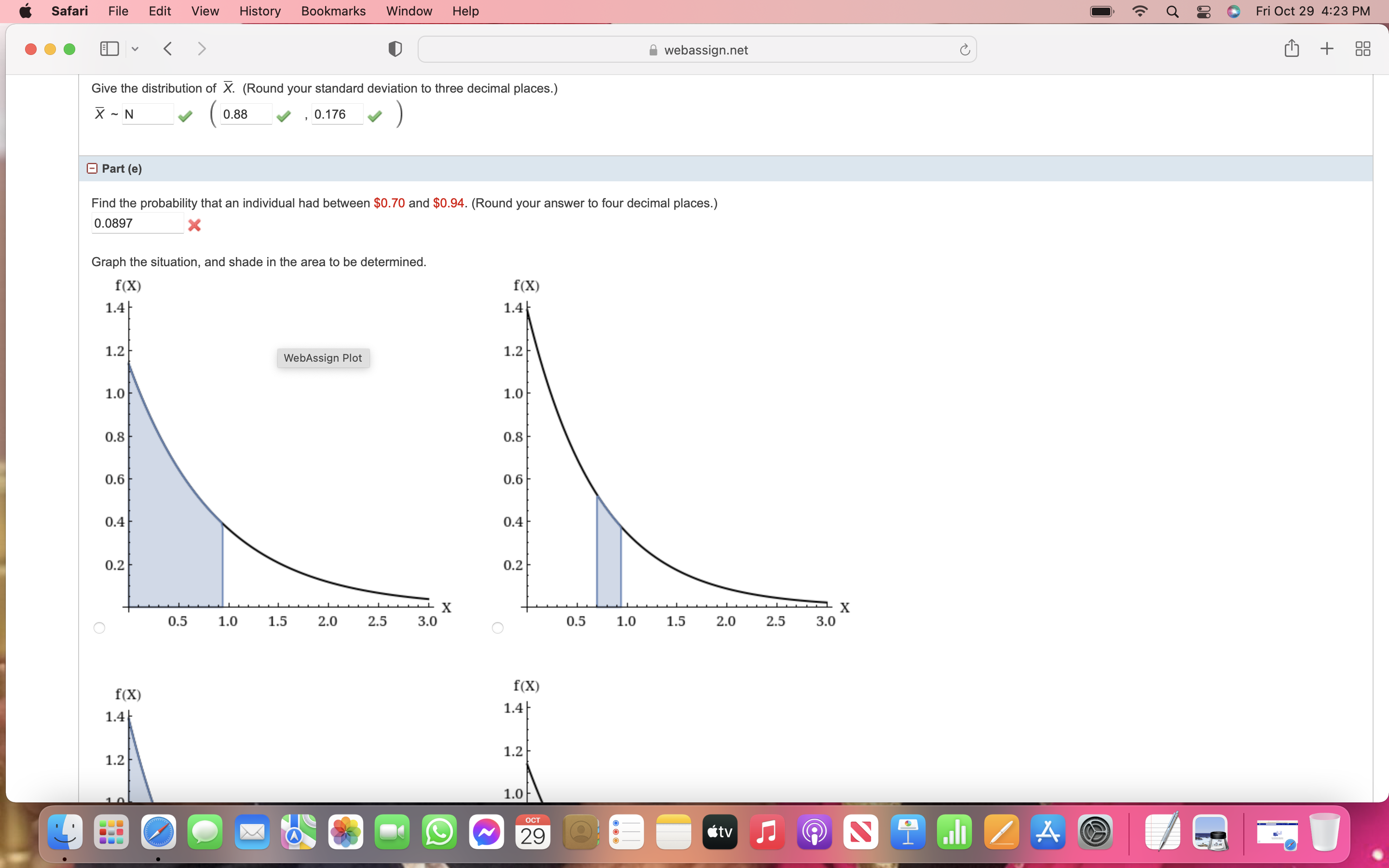Click the probability answer field 0.0897
This screenshot has width=1389, height=868.
(x=136, y=223)
